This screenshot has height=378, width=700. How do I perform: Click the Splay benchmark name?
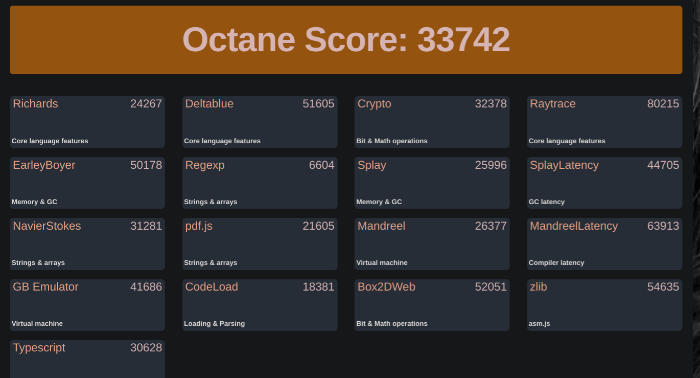pos(372,165)
